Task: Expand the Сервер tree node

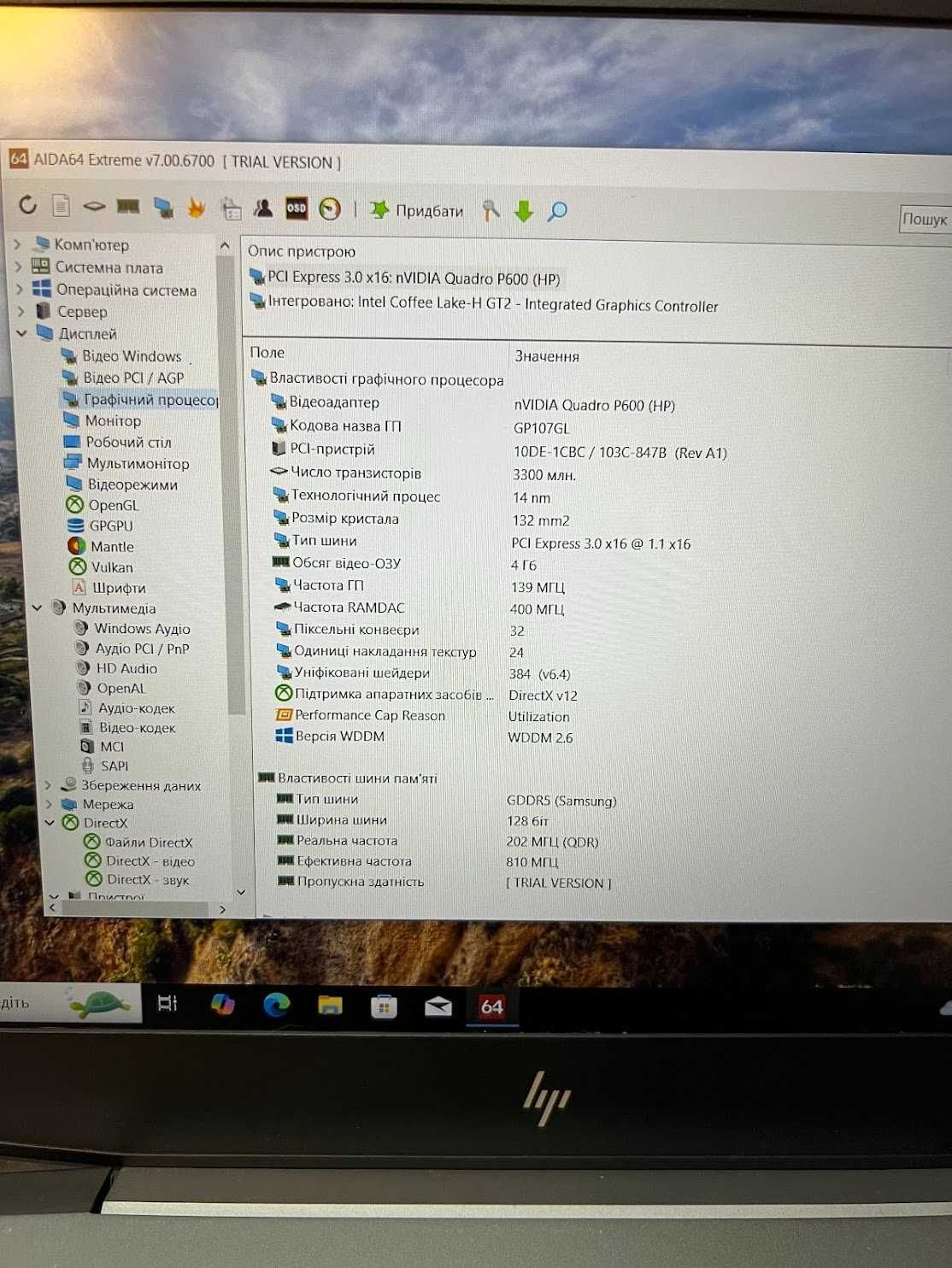Action: [21, 311]
